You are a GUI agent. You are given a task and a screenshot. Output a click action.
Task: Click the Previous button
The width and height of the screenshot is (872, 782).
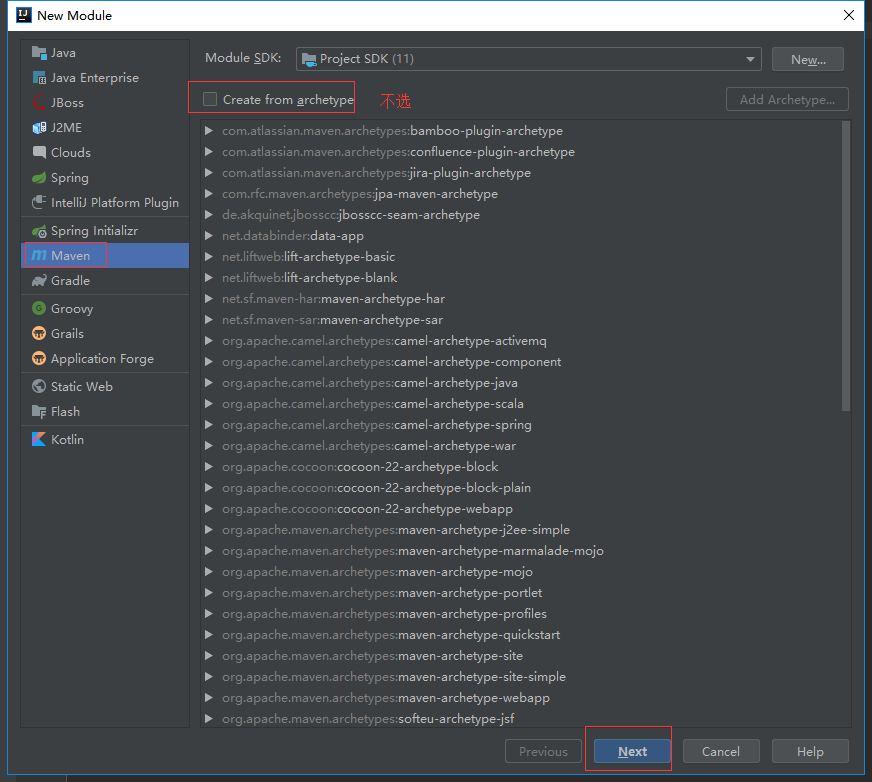coord(543,751)
